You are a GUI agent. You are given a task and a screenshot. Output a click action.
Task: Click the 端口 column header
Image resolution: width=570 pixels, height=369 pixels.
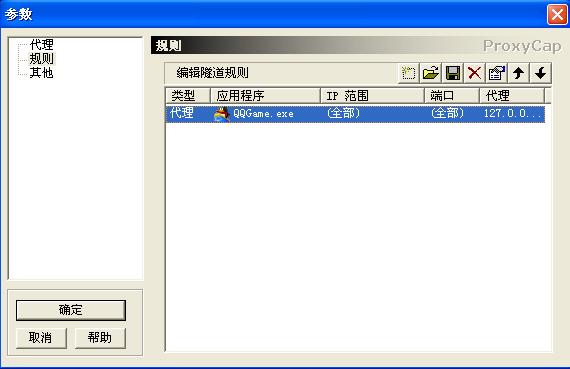pyautogui.click(x=451, y=96)
